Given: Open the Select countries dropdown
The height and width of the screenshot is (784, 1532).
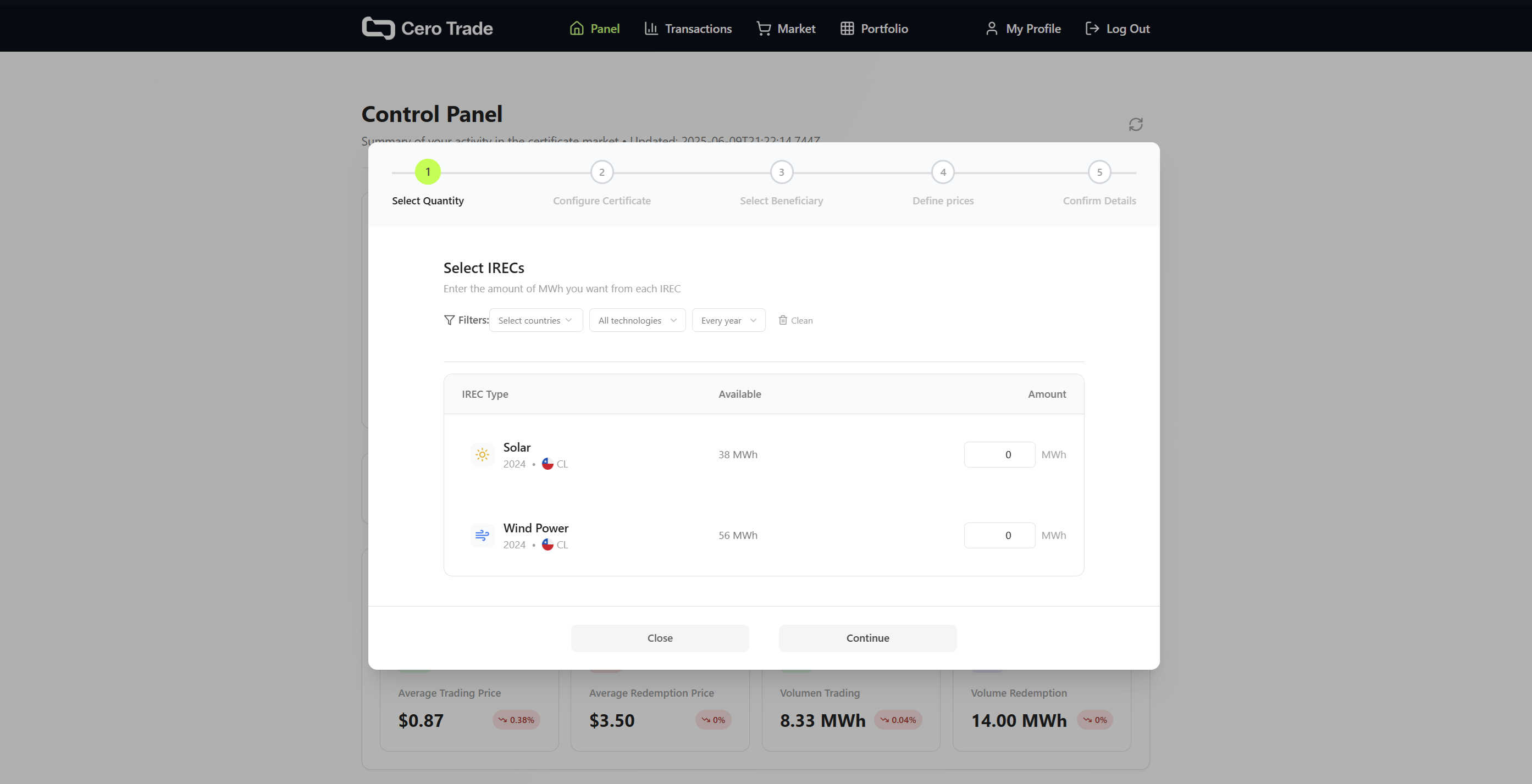Looking at the screenshot, I should [x=535, y=320].
